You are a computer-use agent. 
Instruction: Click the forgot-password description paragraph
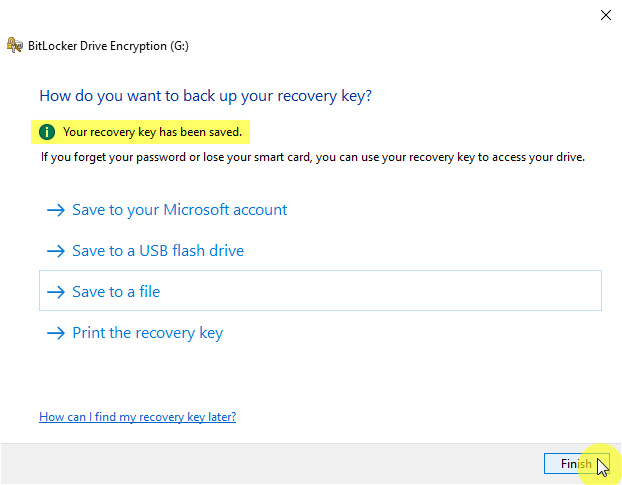(312, 157)
